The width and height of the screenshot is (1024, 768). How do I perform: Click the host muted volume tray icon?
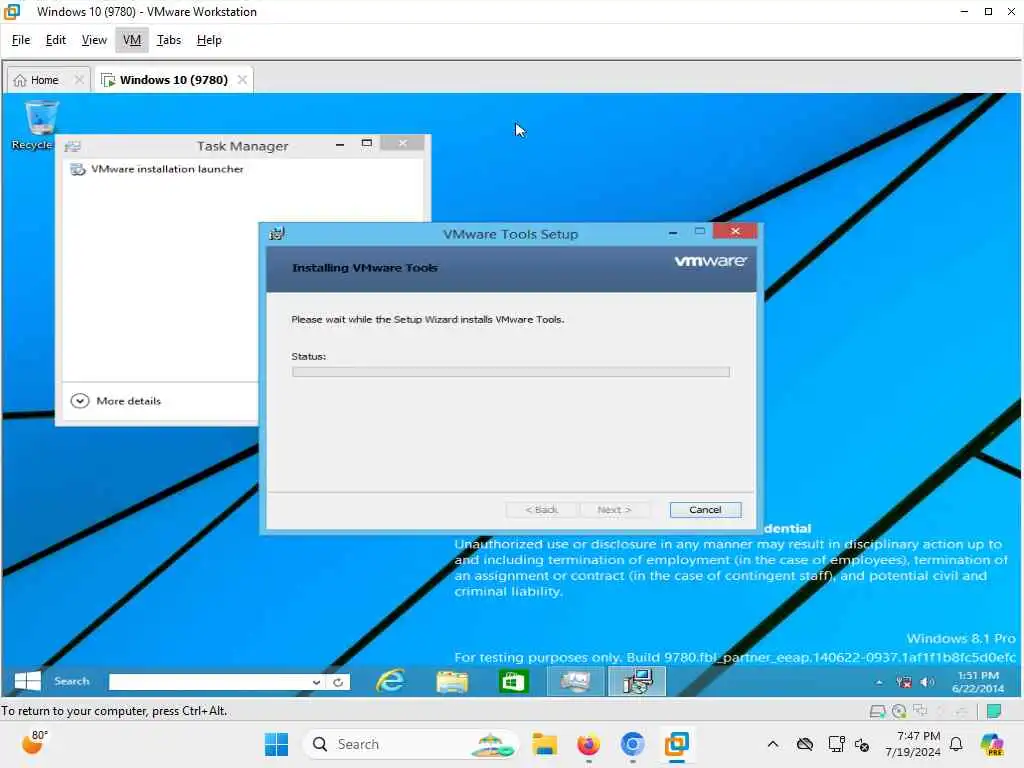click(862, 744)
